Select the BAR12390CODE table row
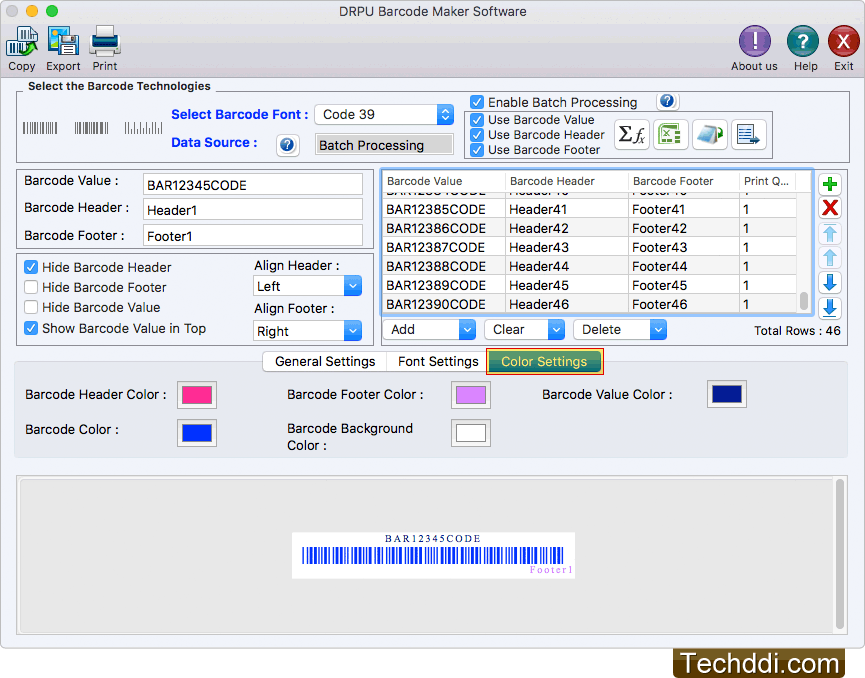 tap(590, 305)
